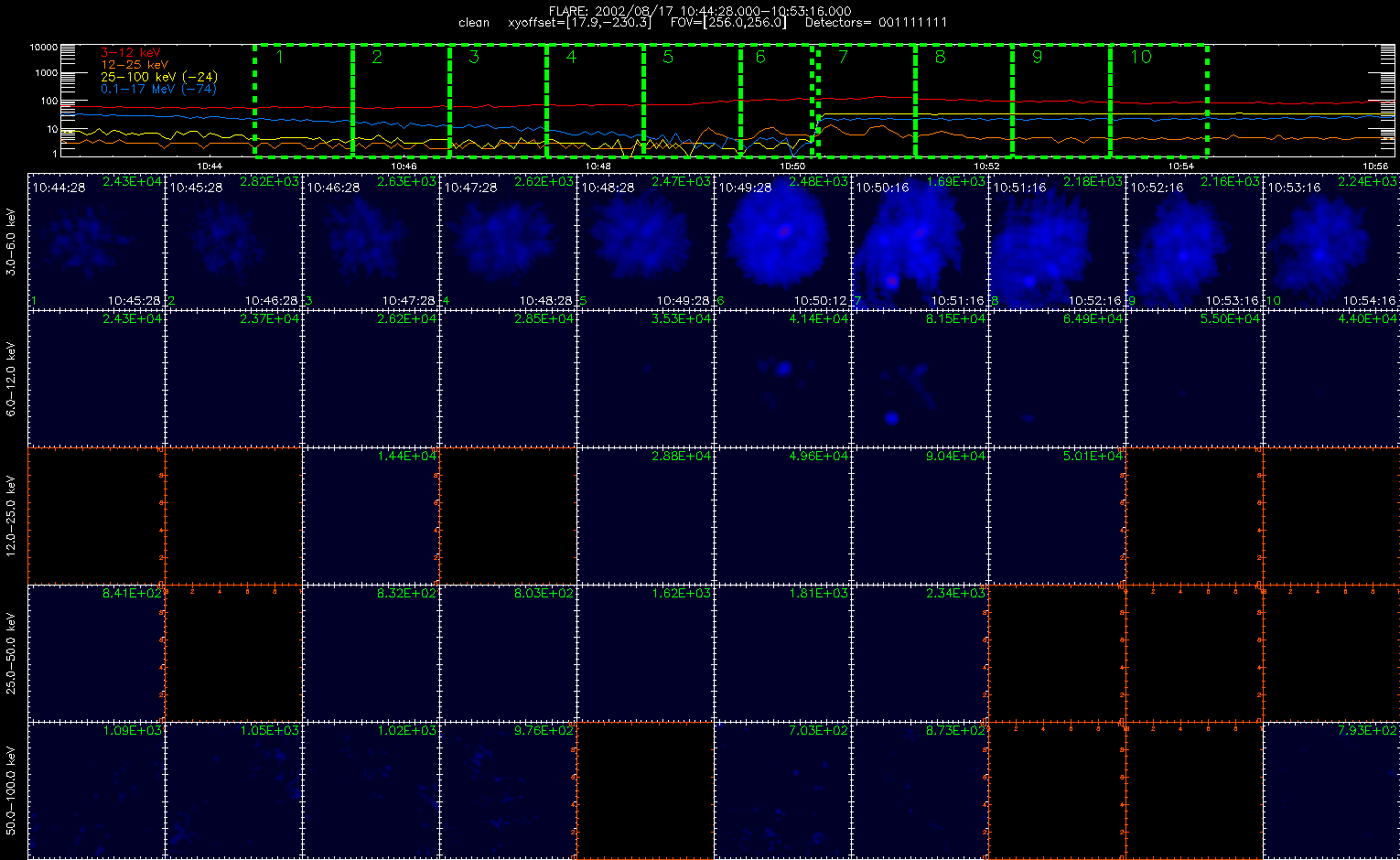1400x860 pixels.
Task: Open the 6-12 keV image peaking 4.14E+04
Action: pyautogui.click(x=782, y=379)
